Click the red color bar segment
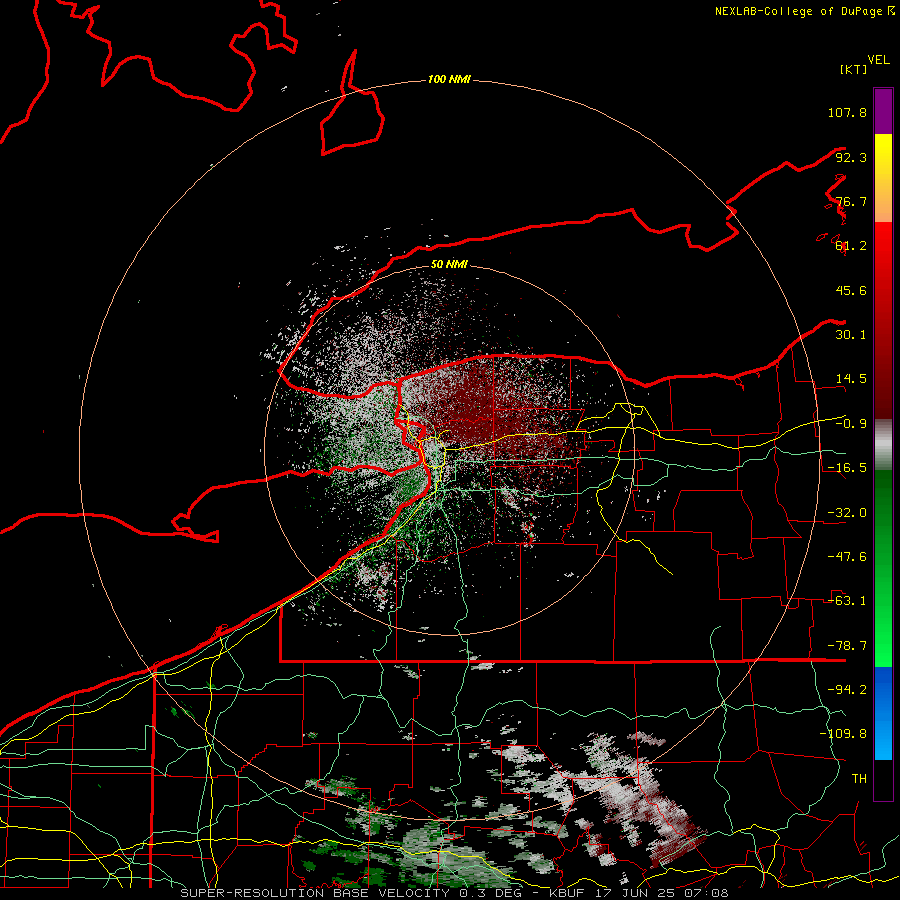The width and height of the screenshot is (900, 900). click(883, 320)
